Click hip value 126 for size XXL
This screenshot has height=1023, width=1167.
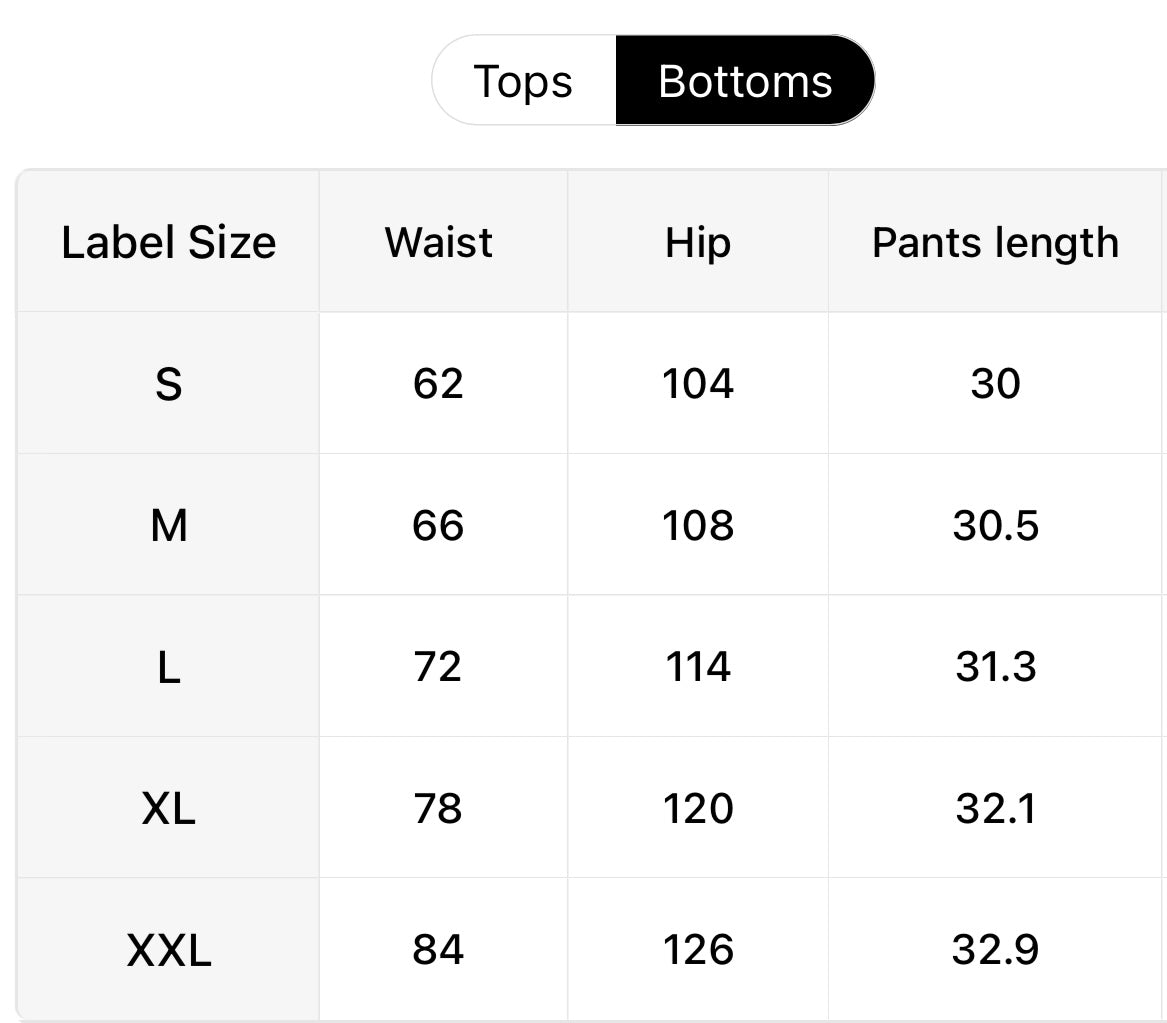[698, 950]
